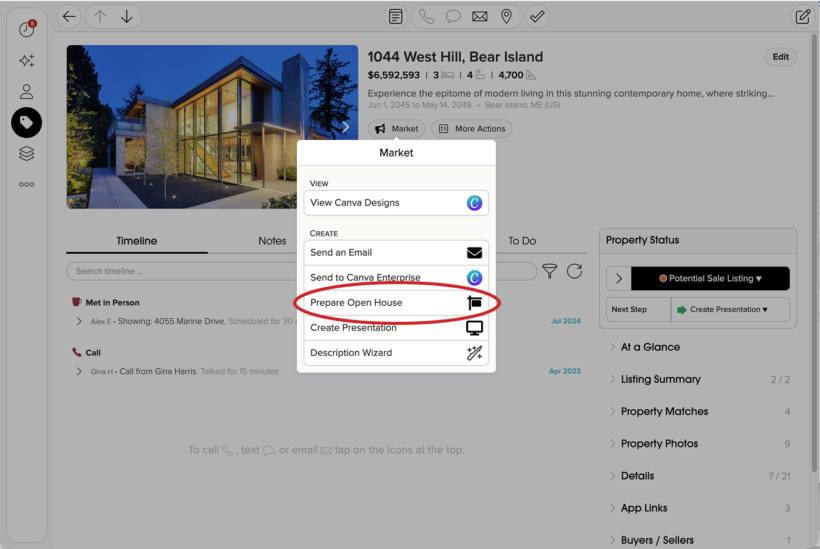The image size is (820, 549).
Task: Click the property photo thumbnail
Action: click(x=212, y=127)
